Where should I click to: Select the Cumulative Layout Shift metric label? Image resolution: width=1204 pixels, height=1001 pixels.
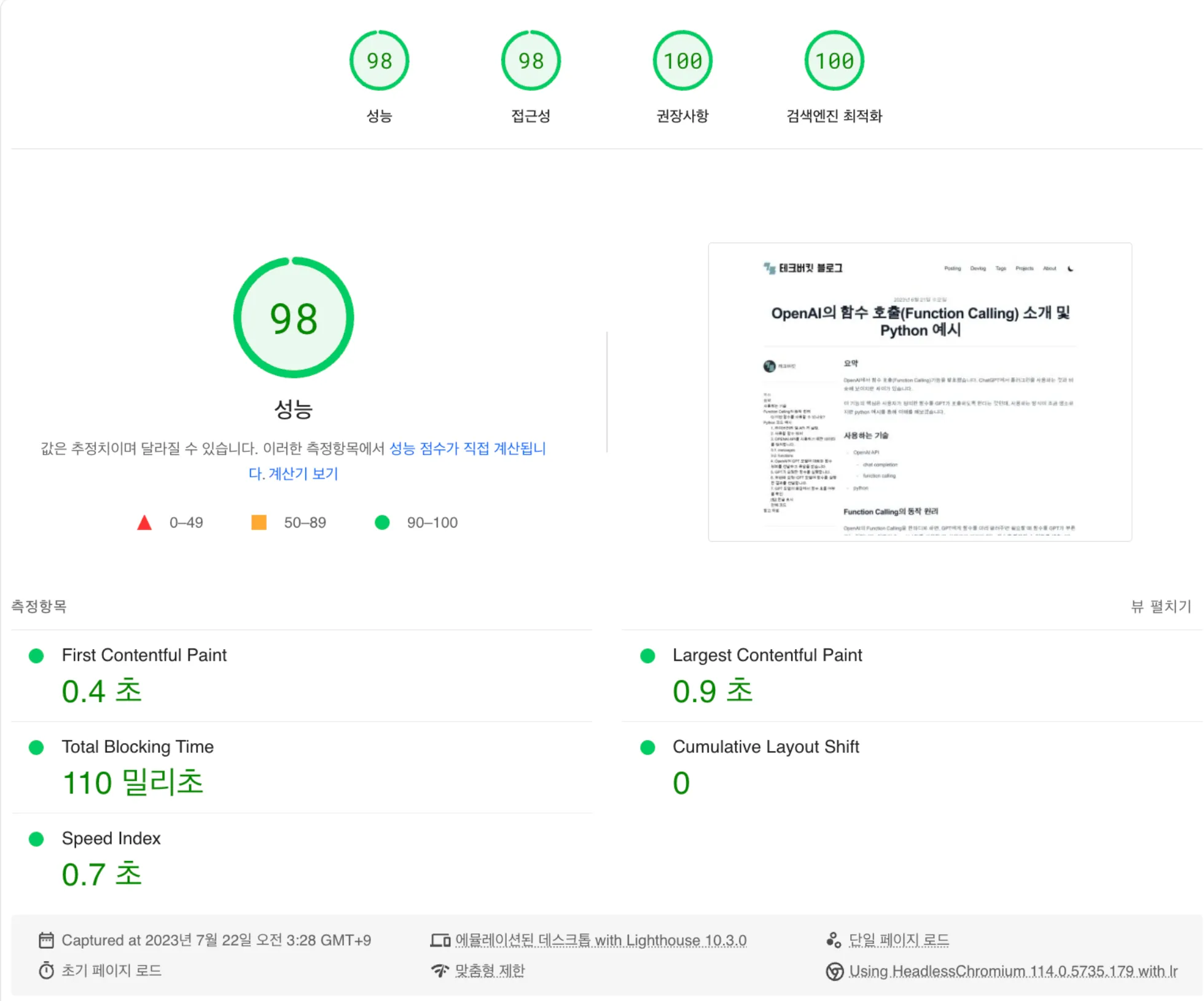pos(765,747)
